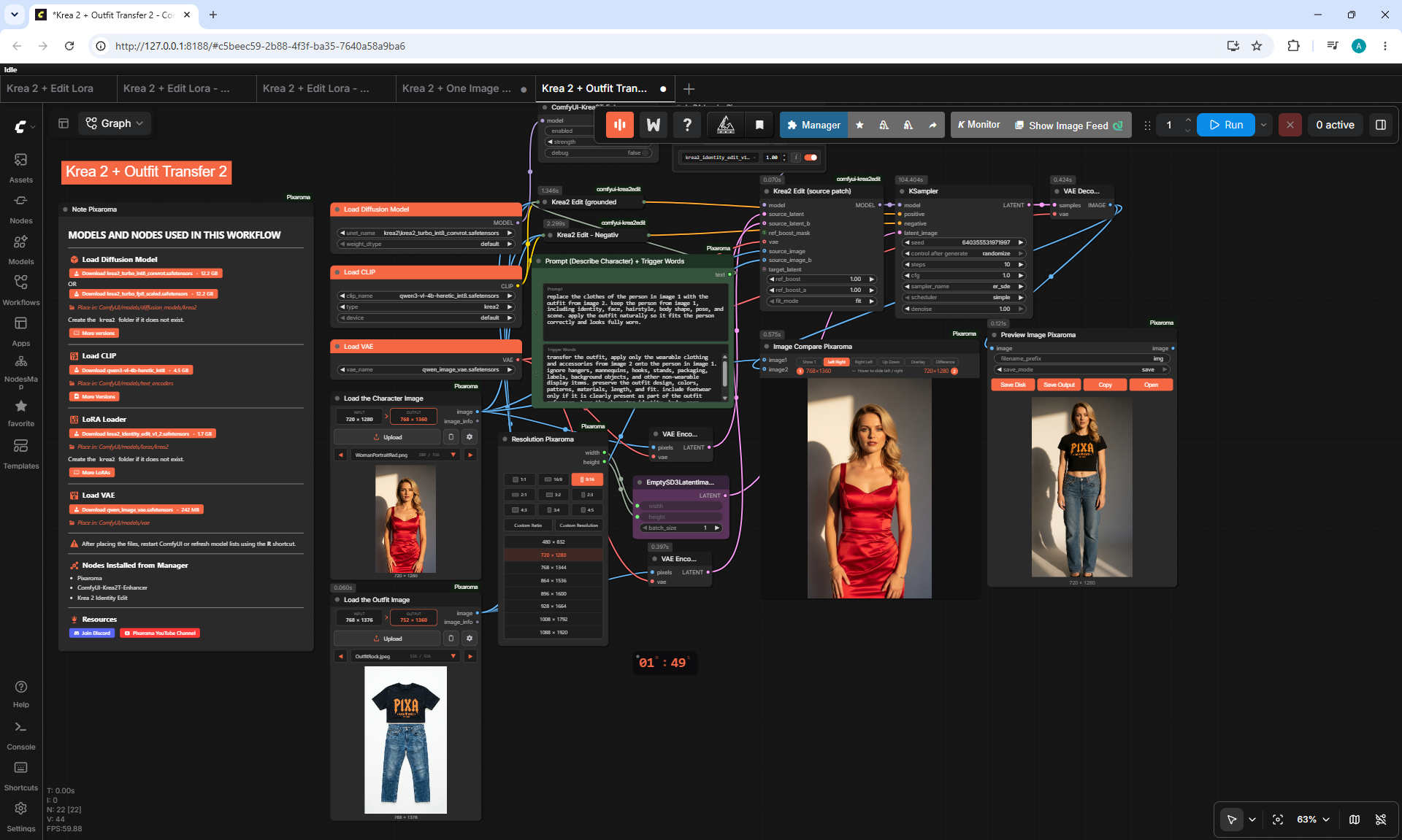The image size is (1402, 840).
Task: Select Show 1 compare mode
Action: (x=809, y=362)
